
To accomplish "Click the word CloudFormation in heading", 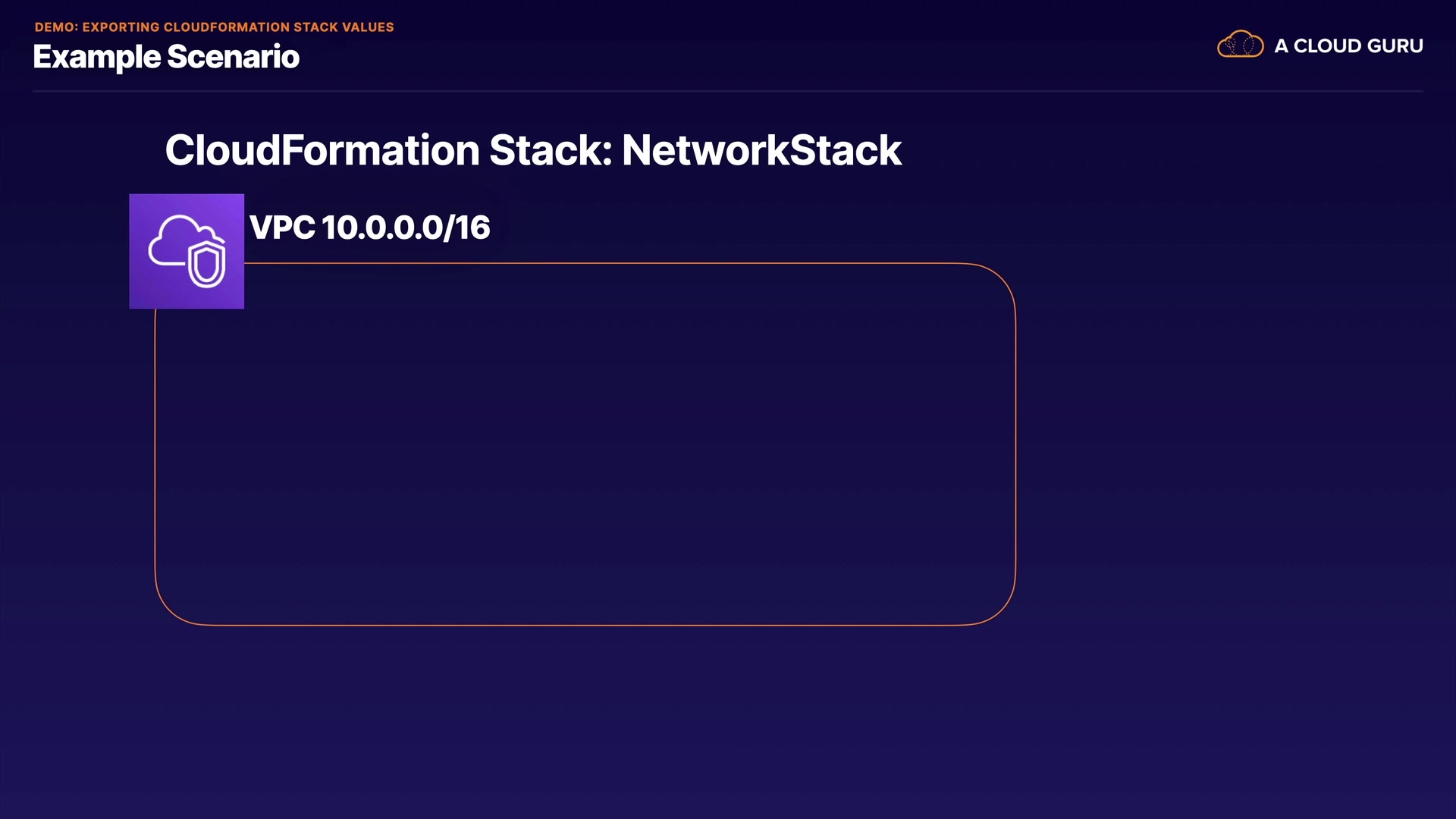I will click(322, 150).
